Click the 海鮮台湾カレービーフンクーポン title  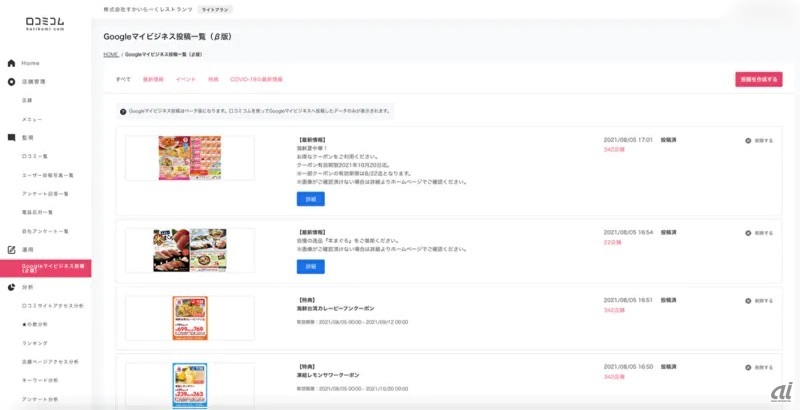point(335,309)
